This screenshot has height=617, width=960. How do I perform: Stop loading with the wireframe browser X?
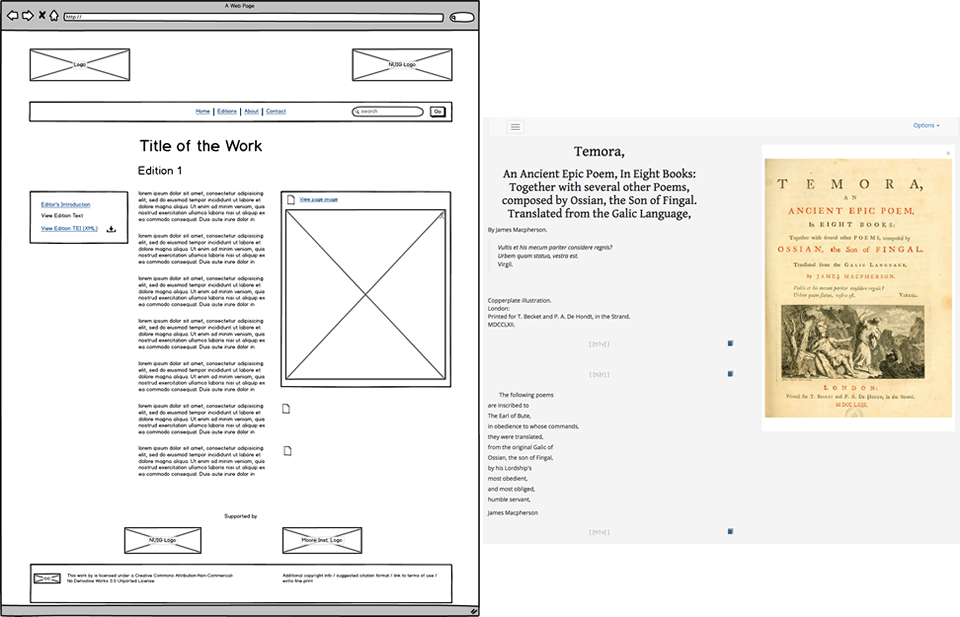click(x=42, y=15)
